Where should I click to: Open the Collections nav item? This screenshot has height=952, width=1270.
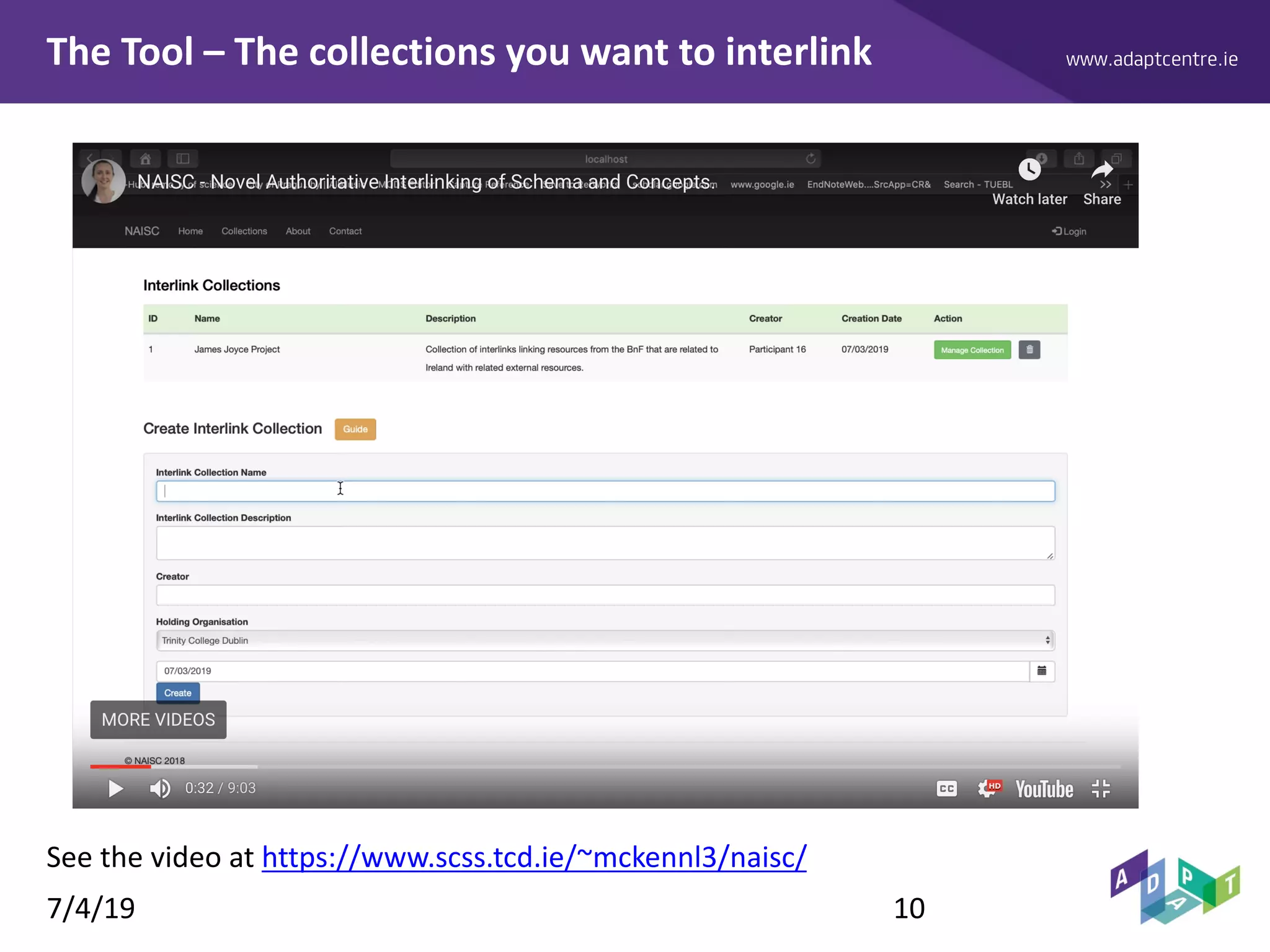coord(244,231)
